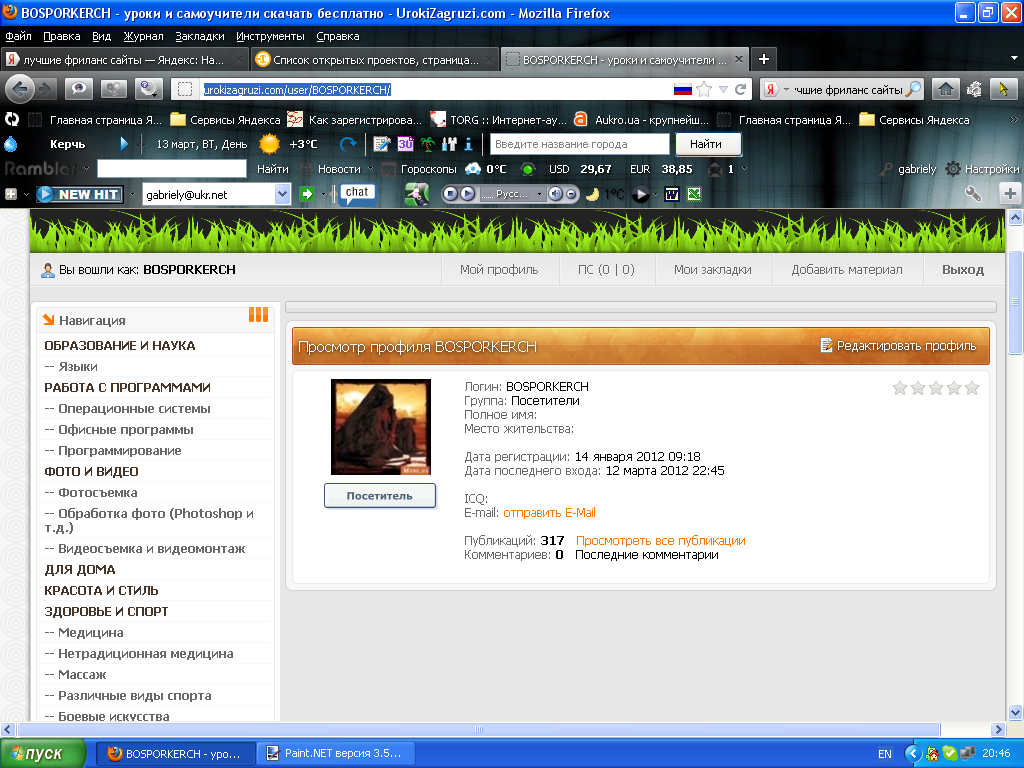The image size is (1024, 768).
Task: Click Выход to log out
Action: (x=963, y=270)
